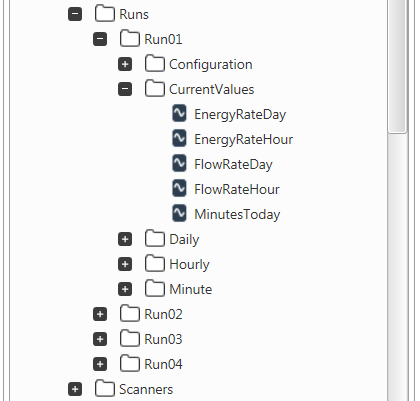The width and height of the screenshot is (420, 401).
Task: Click the FlowRateDay tag waveform icon
Action: point(179,164)
